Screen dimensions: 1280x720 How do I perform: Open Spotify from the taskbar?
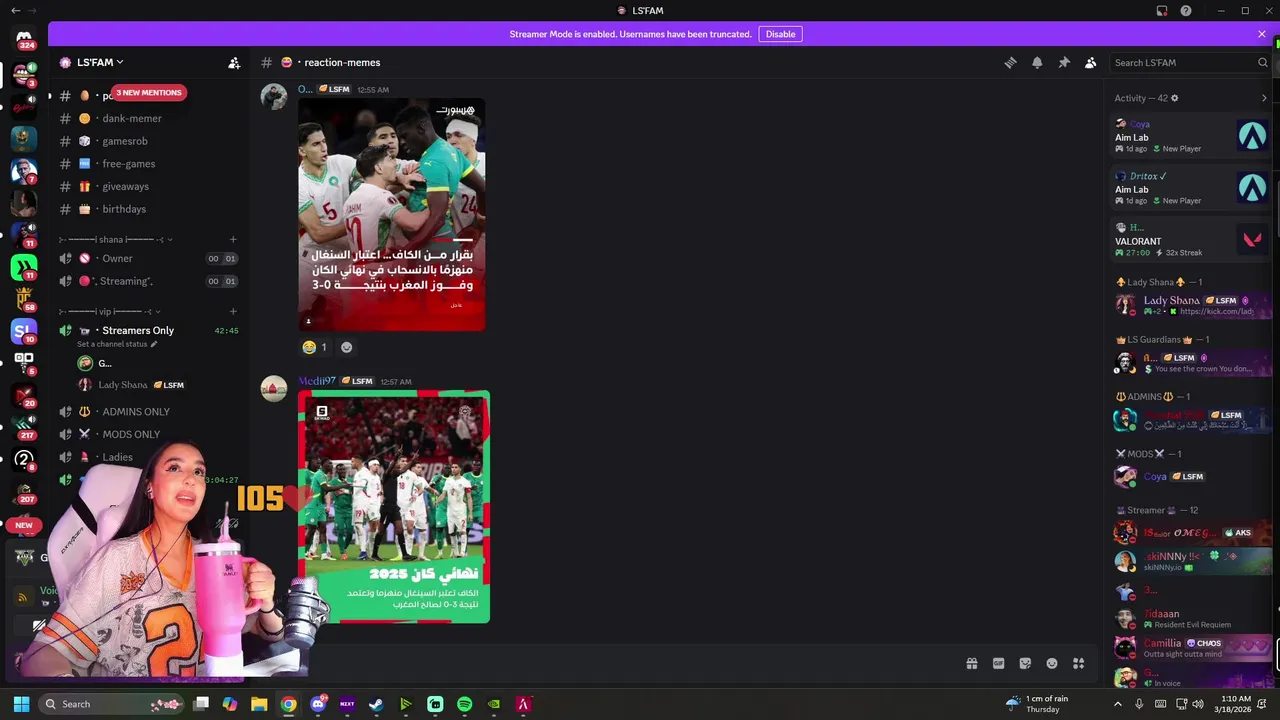(464, 704)
